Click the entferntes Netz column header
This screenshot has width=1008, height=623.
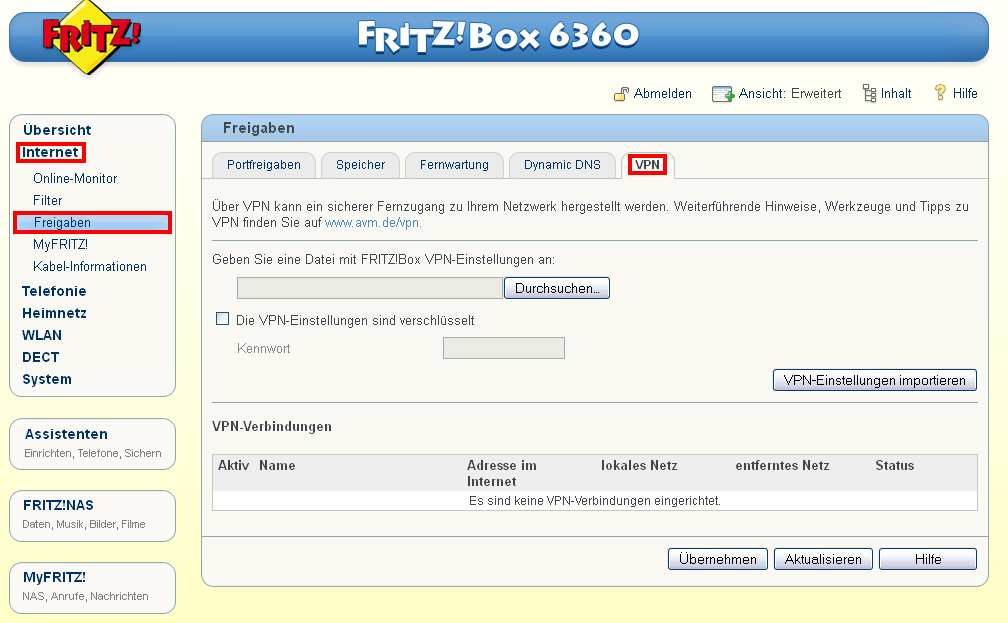(x=782, y=465)
